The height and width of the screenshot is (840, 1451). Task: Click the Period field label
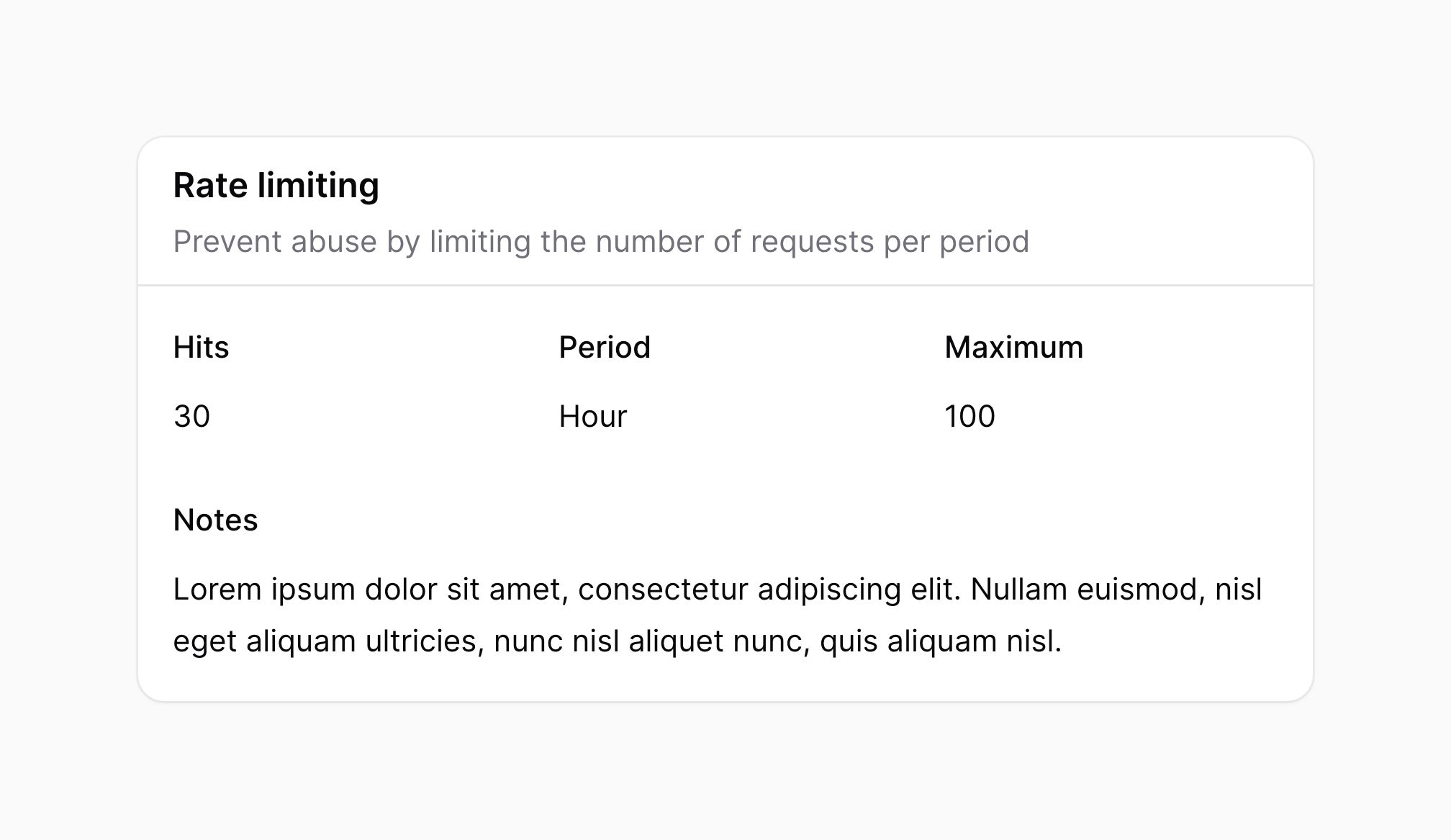(x=605, y=348)
